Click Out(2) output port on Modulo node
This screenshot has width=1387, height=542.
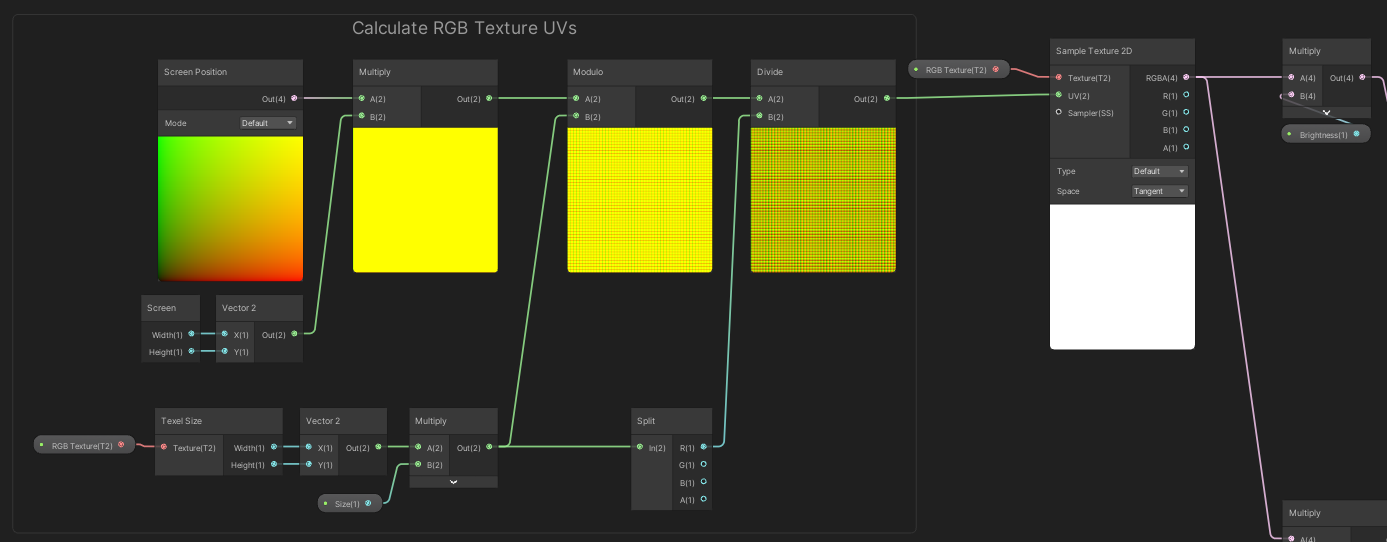click(x=704, y=99)
